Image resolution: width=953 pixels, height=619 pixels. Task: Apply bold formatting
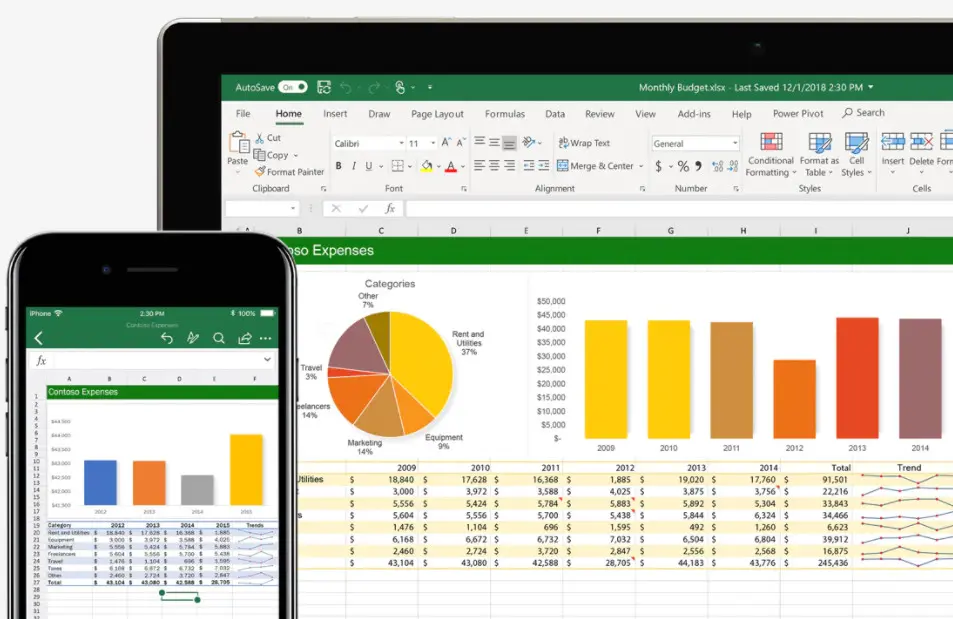click(338, 166)
